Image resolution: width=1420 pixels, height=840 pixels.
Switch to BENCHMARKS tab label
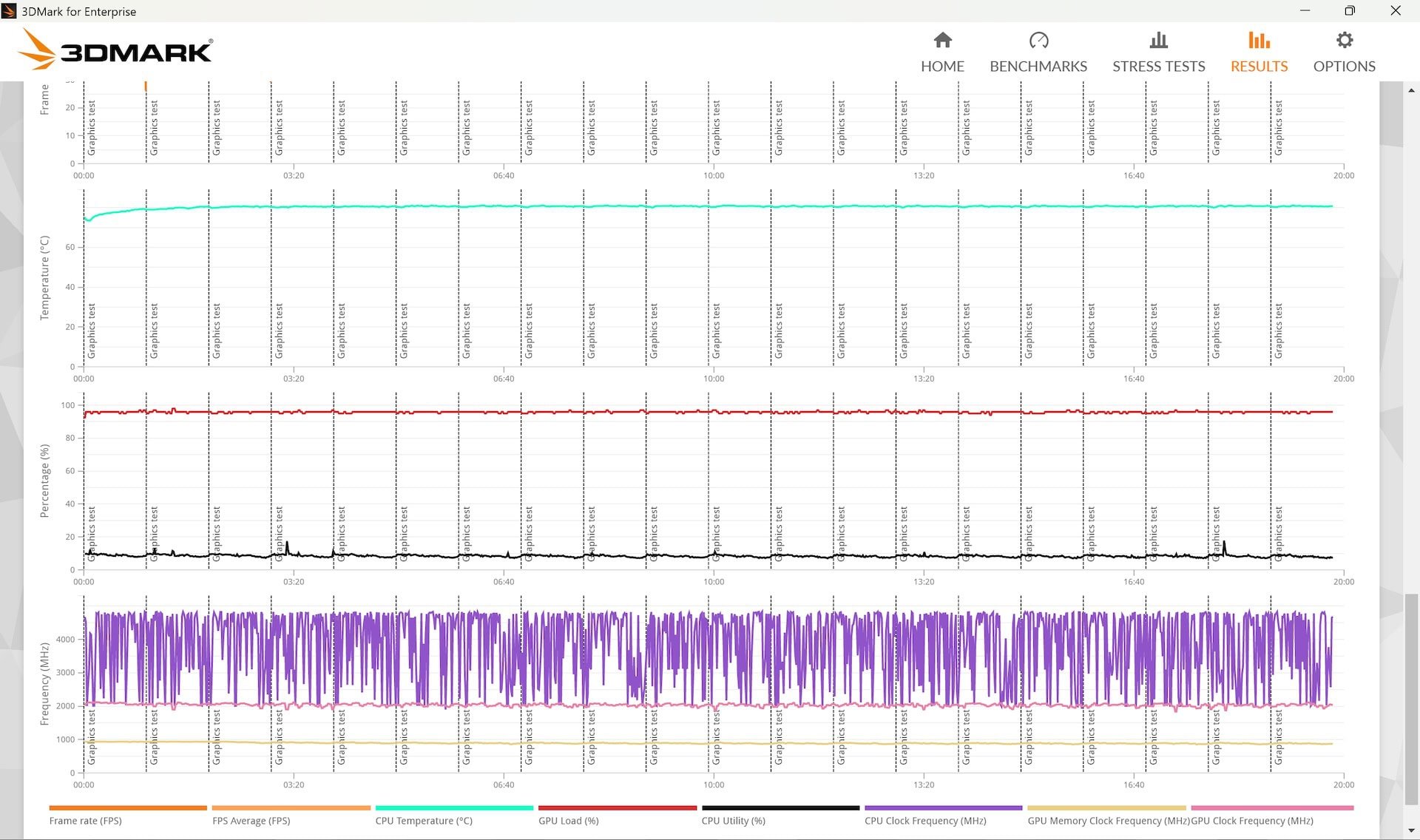pos(1038,67)
